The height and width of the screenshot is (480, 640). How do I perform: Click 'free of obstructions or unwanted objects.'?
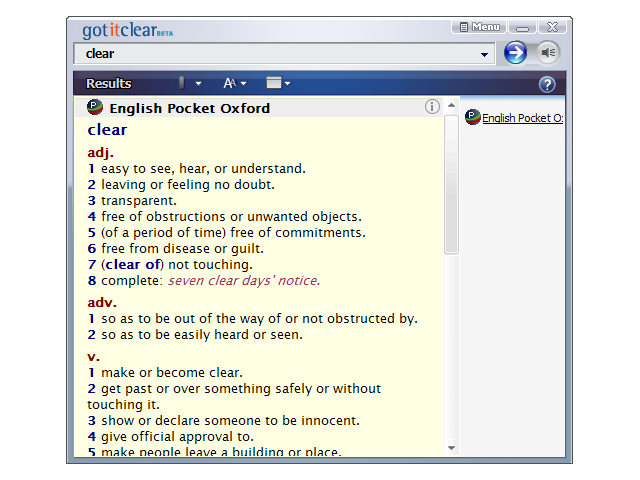pyautogui.click(x=231, y=217)
